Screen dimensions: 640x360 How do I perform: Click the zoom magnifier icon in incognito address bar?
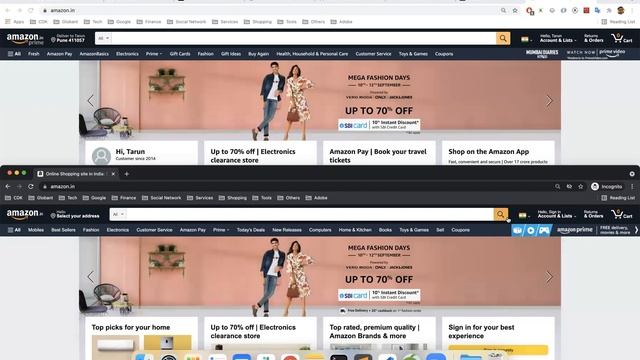coord(558,187)
